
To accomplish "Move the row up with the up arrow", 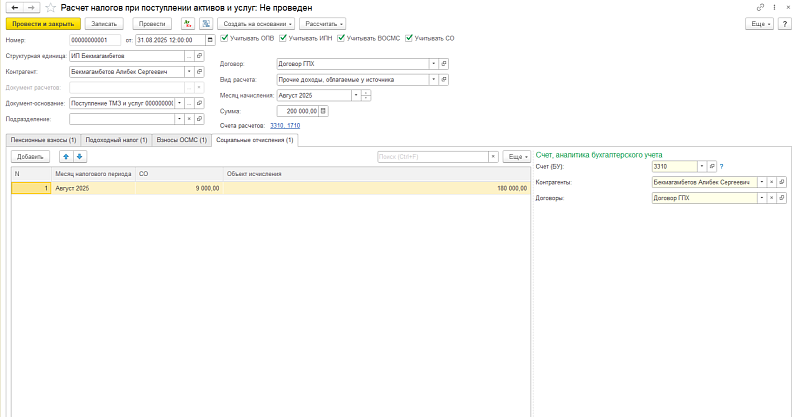I will [x=66, y=157].
